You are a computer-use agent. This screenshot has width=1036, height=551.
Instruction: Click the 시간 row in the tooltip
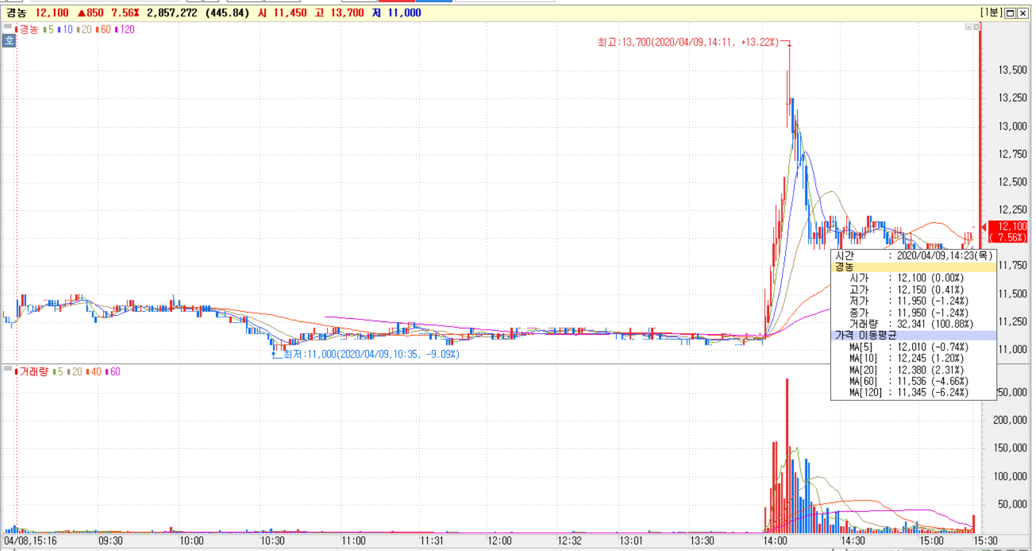click(914, 256)
